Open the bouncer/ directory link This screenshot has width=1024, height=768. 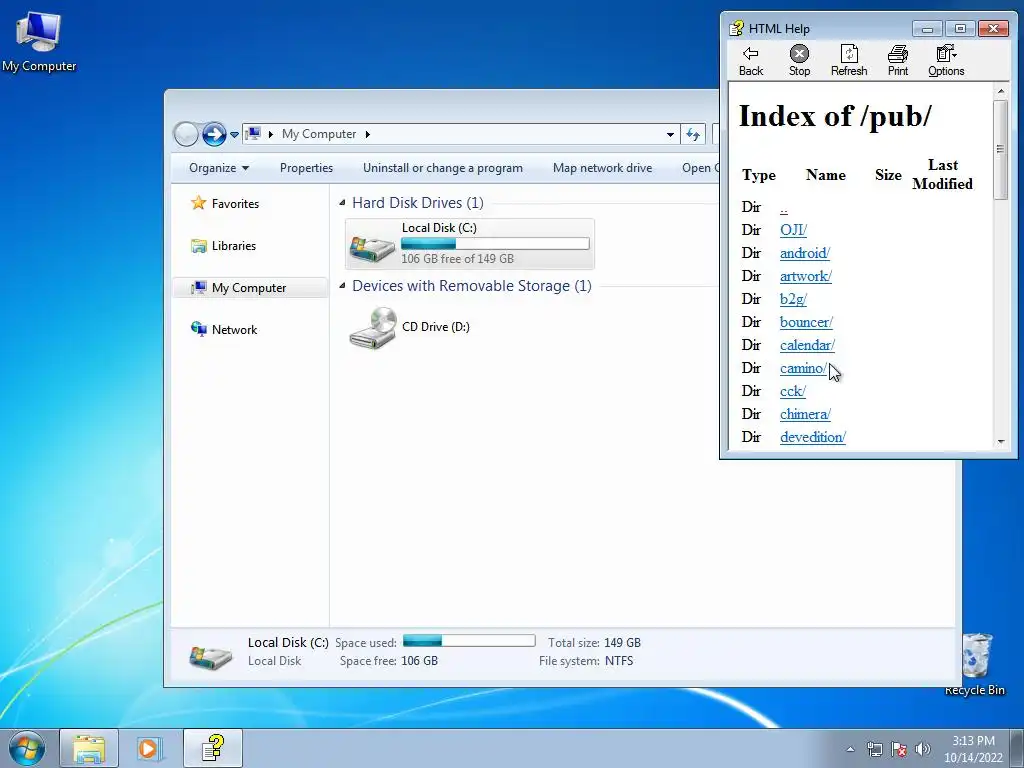coord(807,322)
